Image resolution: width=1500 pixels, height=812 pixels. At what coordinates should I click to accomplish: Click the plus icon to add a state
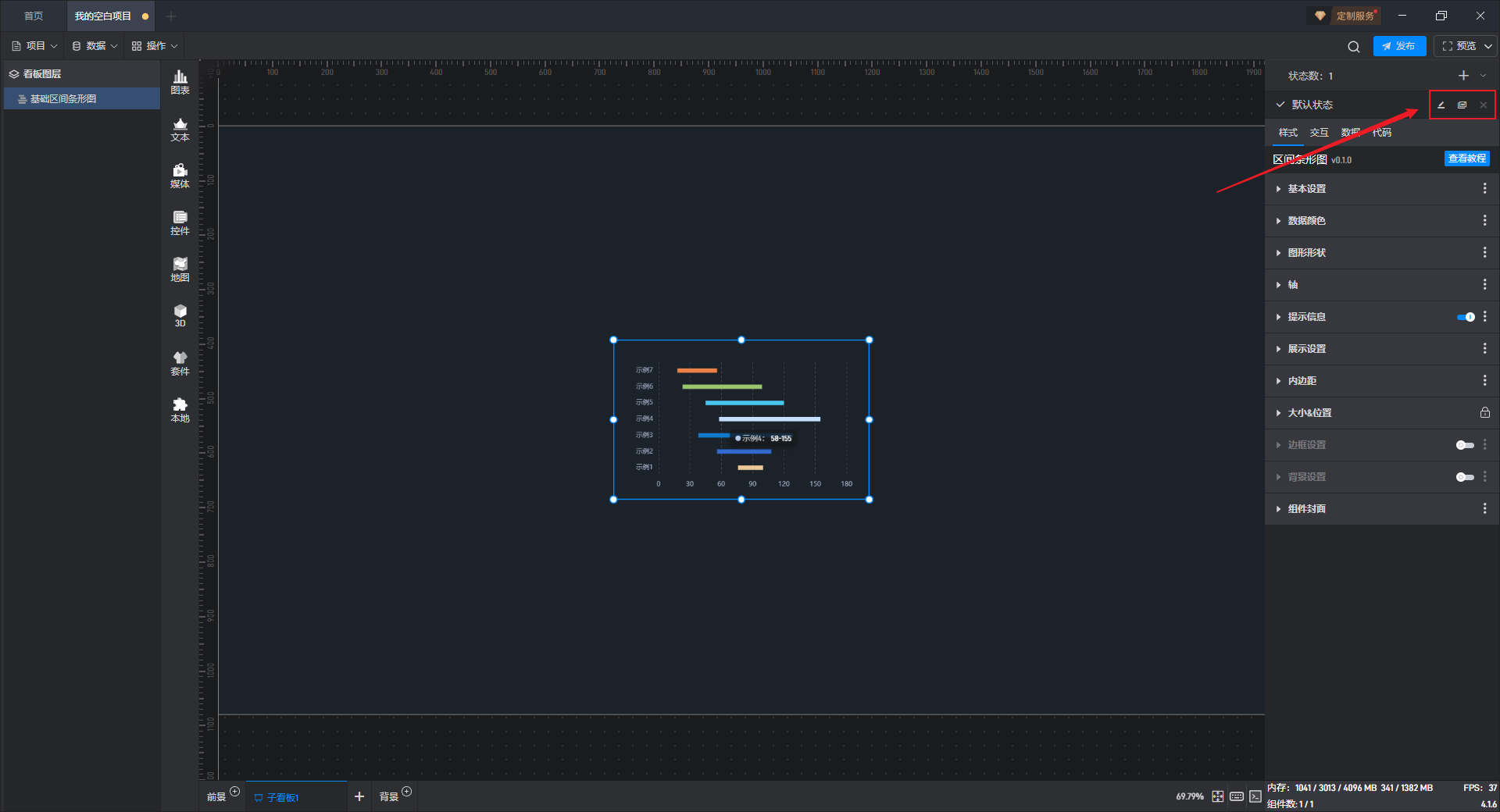[1463, 76]
